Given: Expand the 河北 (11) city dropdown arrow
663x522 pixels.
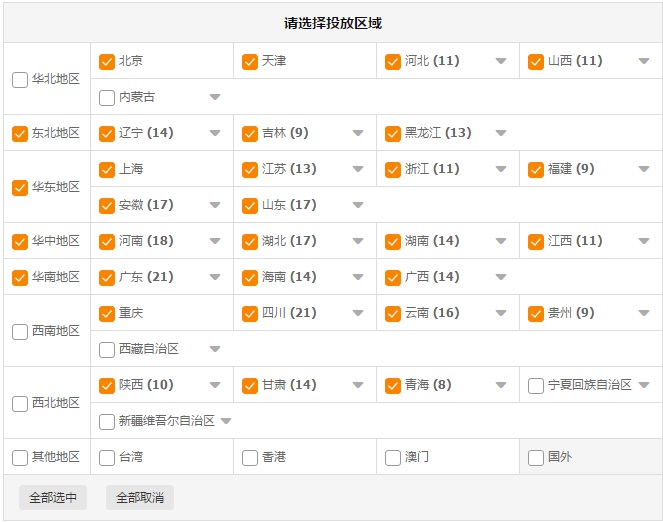Looking at the screenshot, I should pyautogui.click(x=501, y=61).
